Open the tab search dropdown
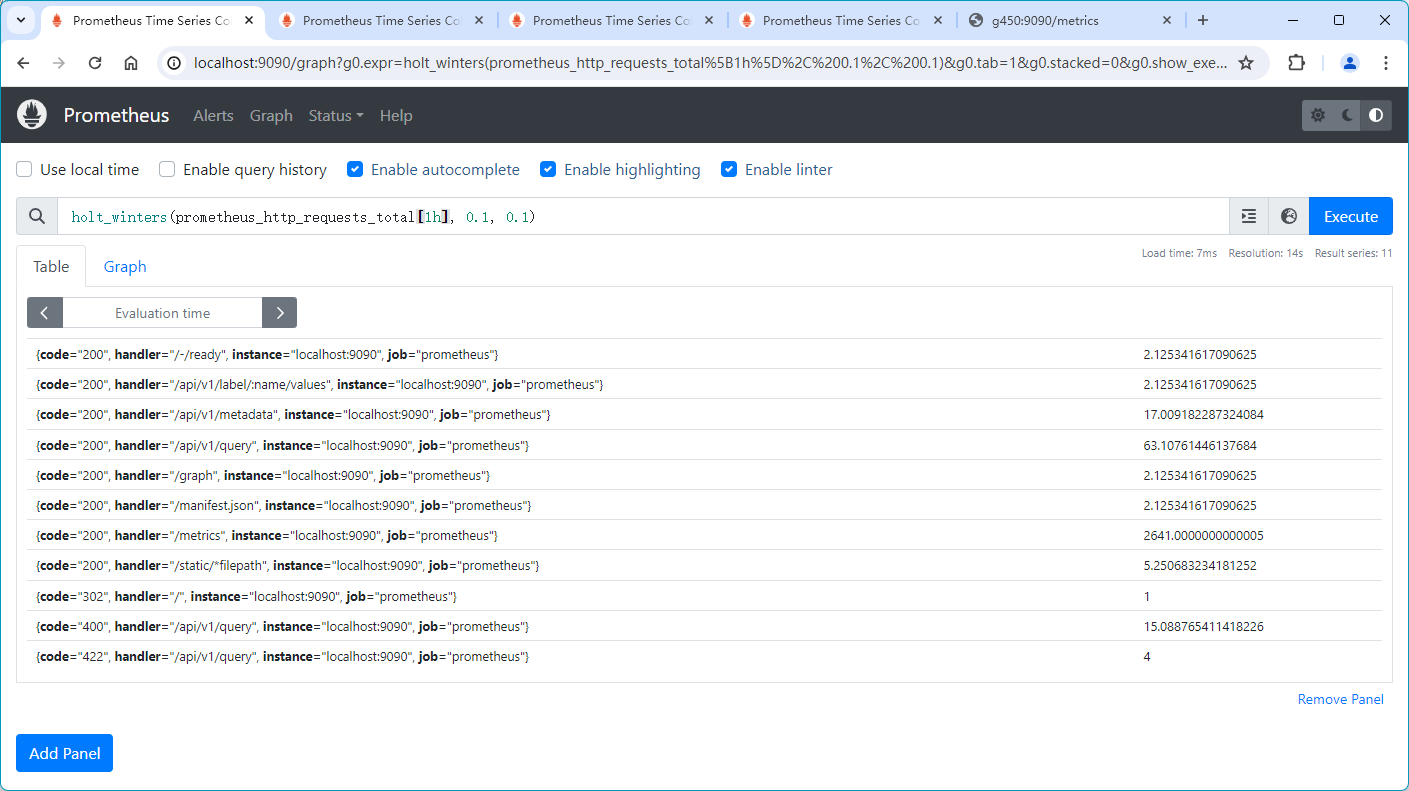1409x791 pixels. point(21,20)
